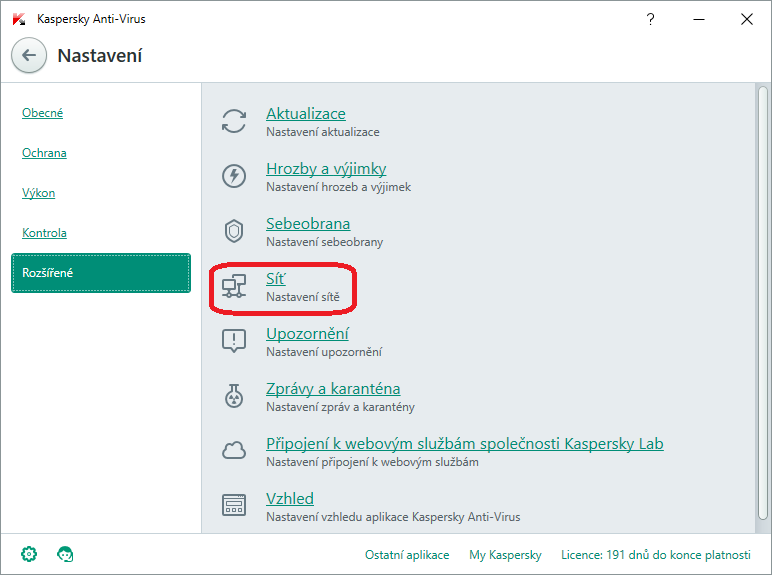772x575 pixels.
Task: Click the Sebeobrana shield icon
Action: click(234, 231)
